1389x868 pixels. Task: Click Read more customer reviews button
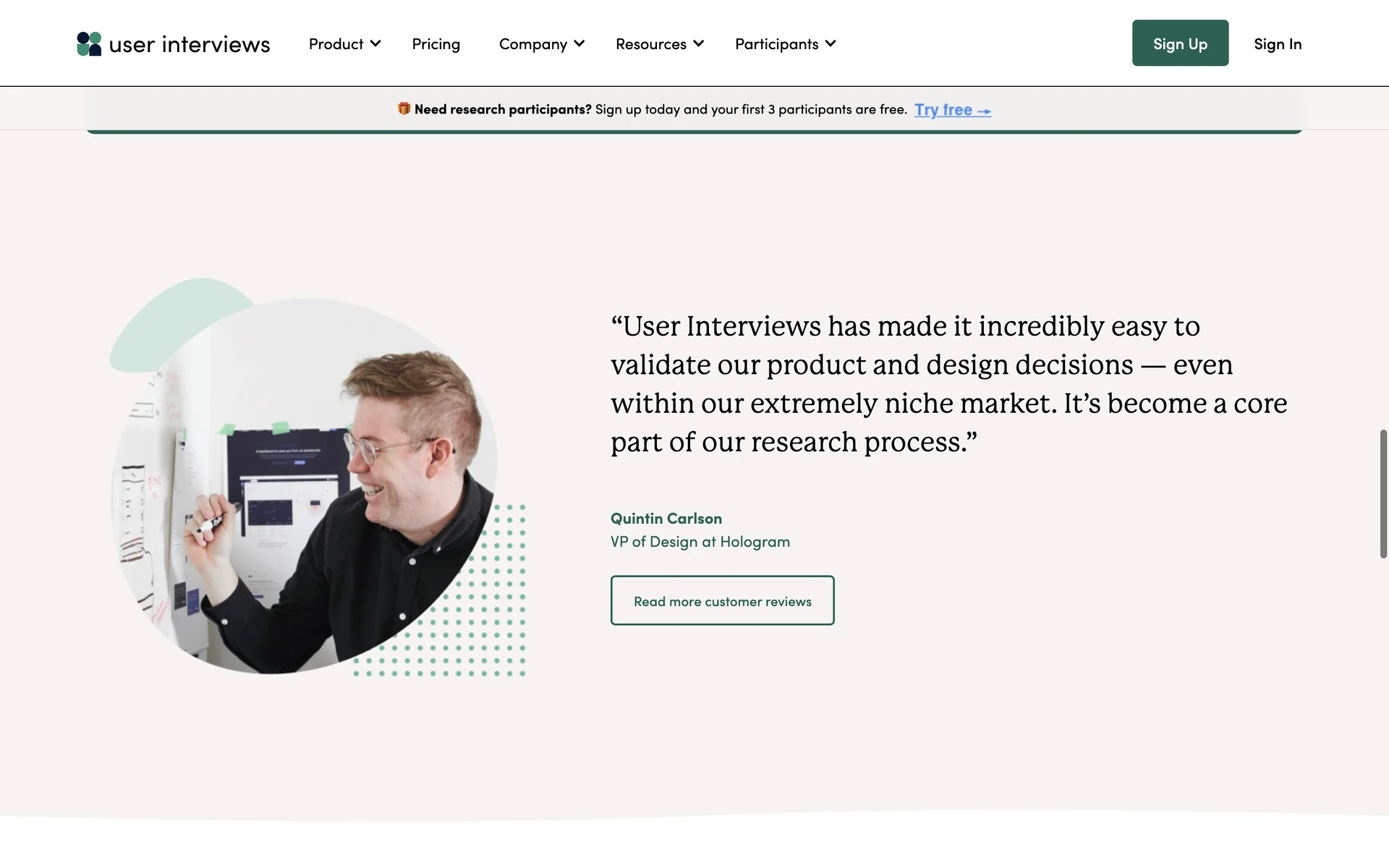(722, 600)
